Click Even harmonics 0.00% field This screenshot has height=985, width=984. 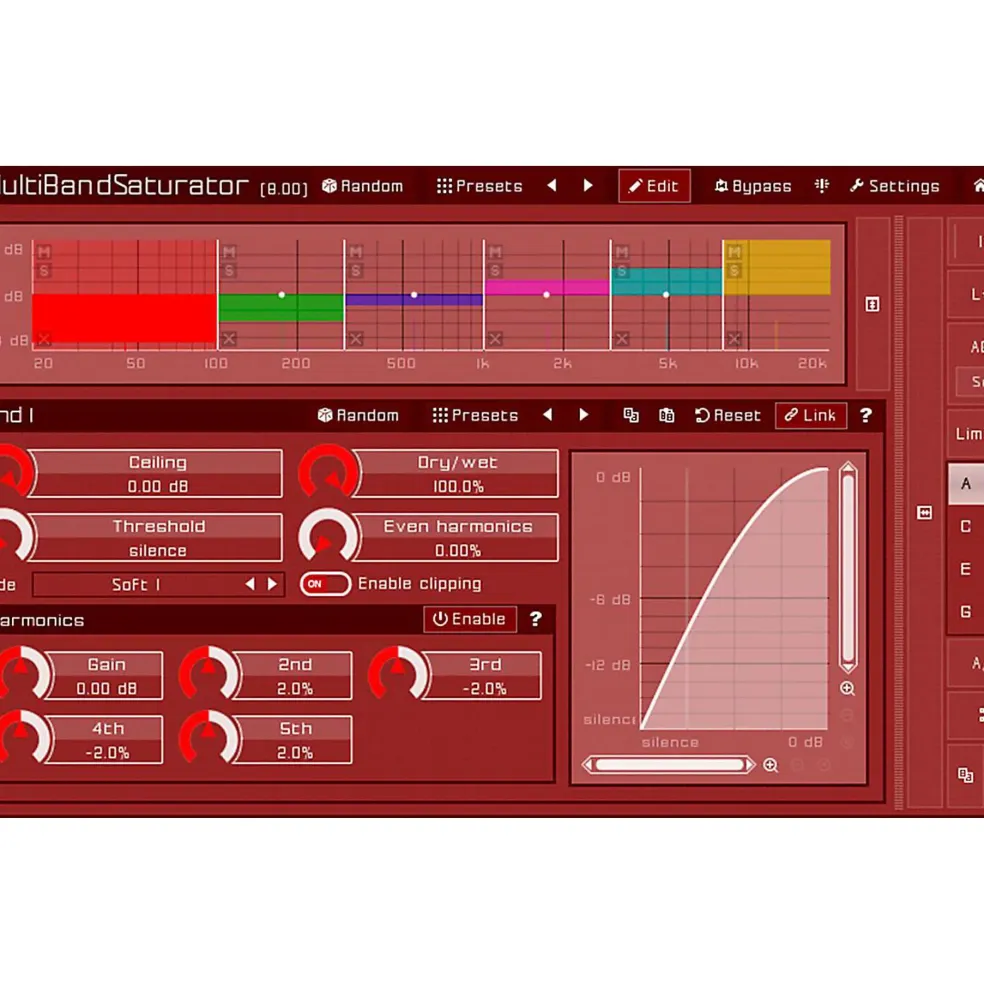tap(458, 538)
